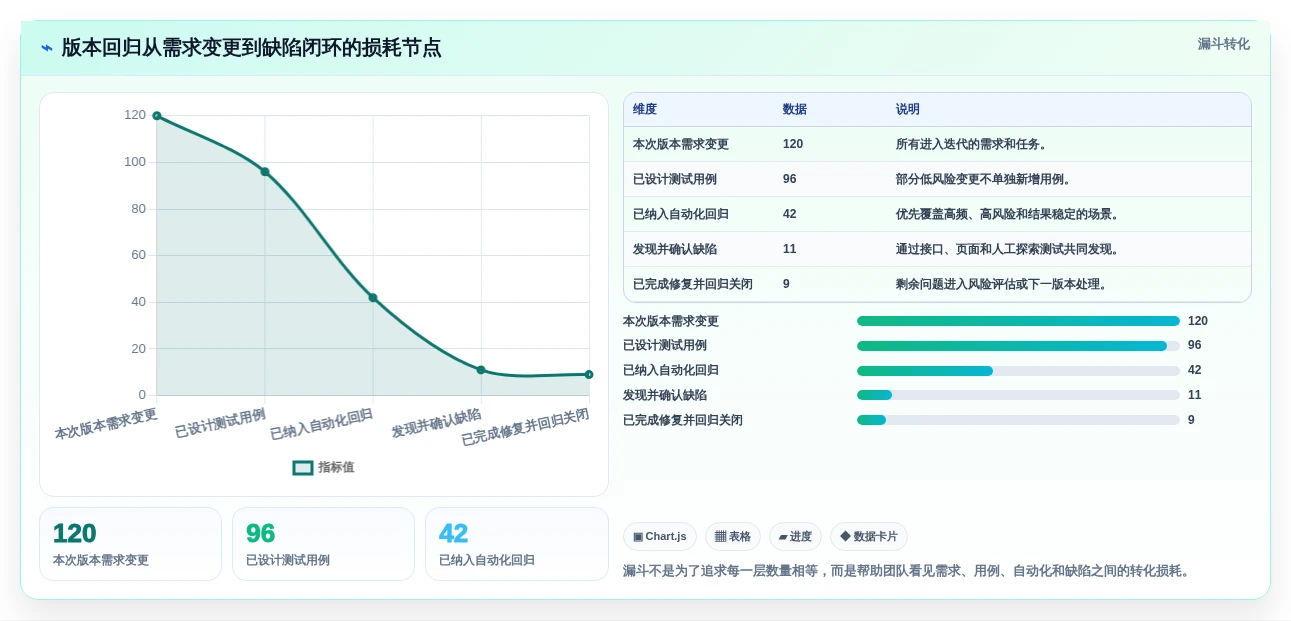Click the x-axis label 已完成修复并回归关闭
Image resolution: width=1291 pixels, height=621 pixels.
tap(525, 427)
